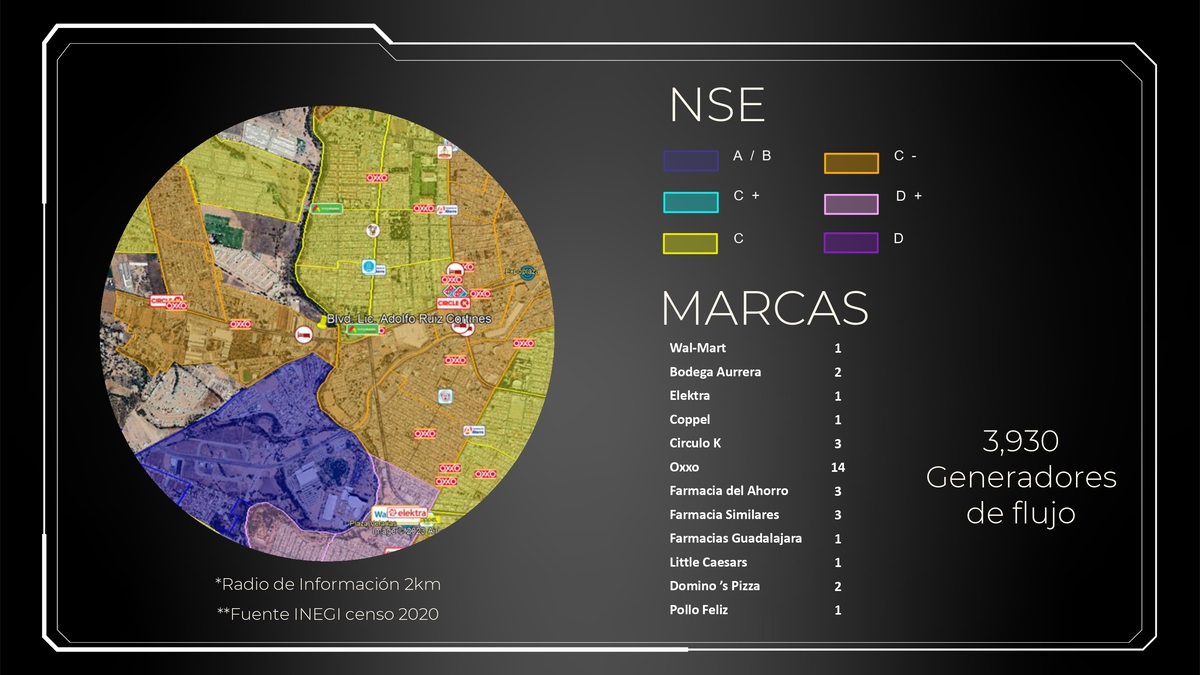Click the NSE heading
This screenshot has height=675, width=1200.
coord(716,106)
